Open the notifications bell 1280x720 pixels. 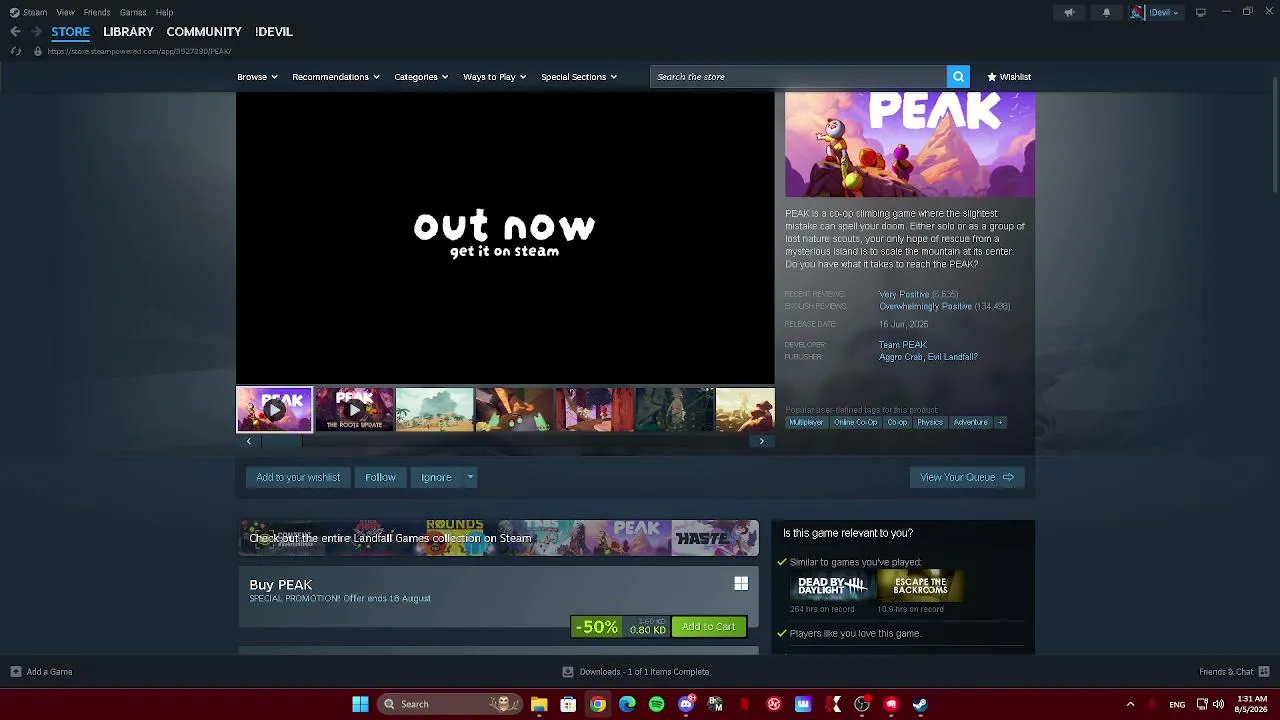point(1106,12)
